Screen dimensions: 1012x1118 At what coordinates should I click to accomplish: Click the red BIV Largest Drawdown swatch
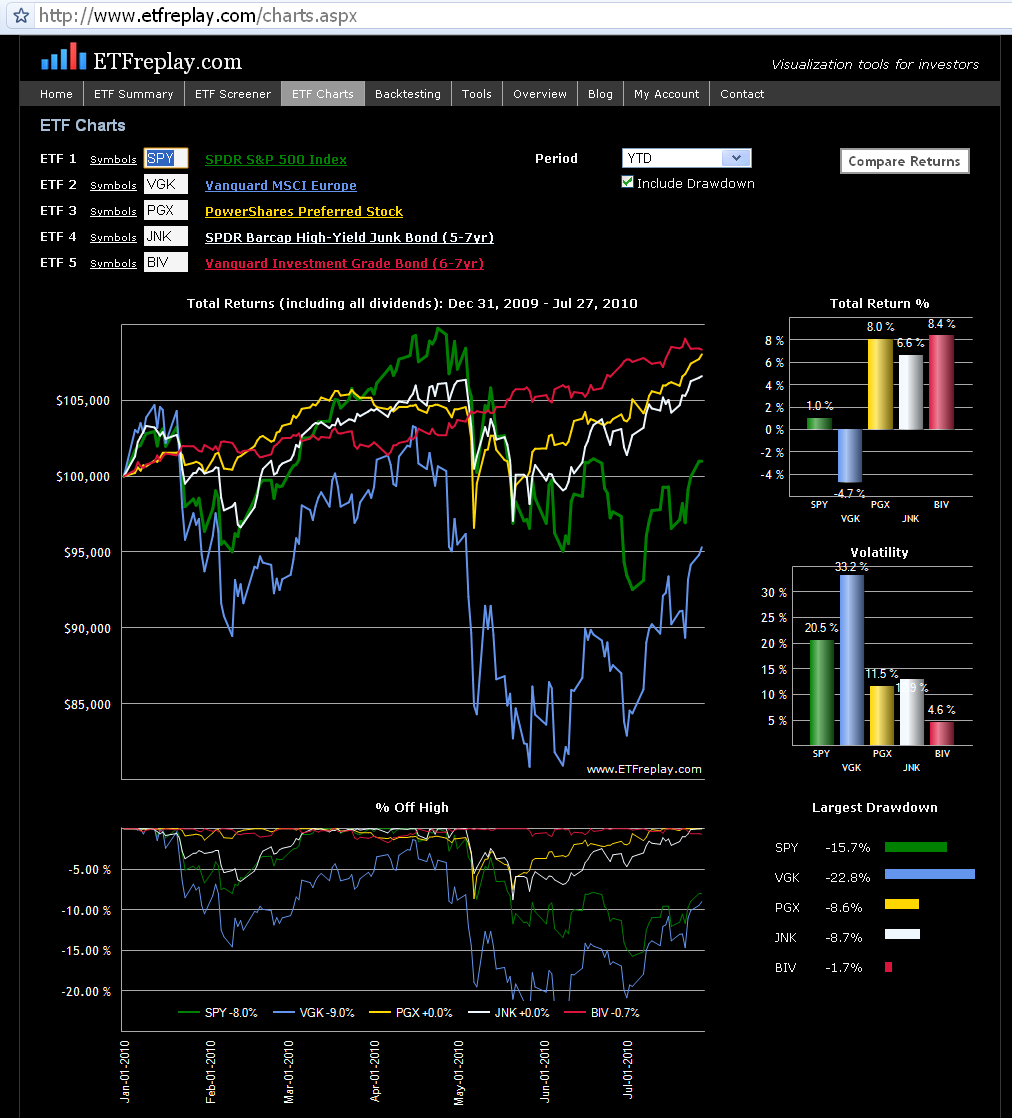(x=889, y=968)
